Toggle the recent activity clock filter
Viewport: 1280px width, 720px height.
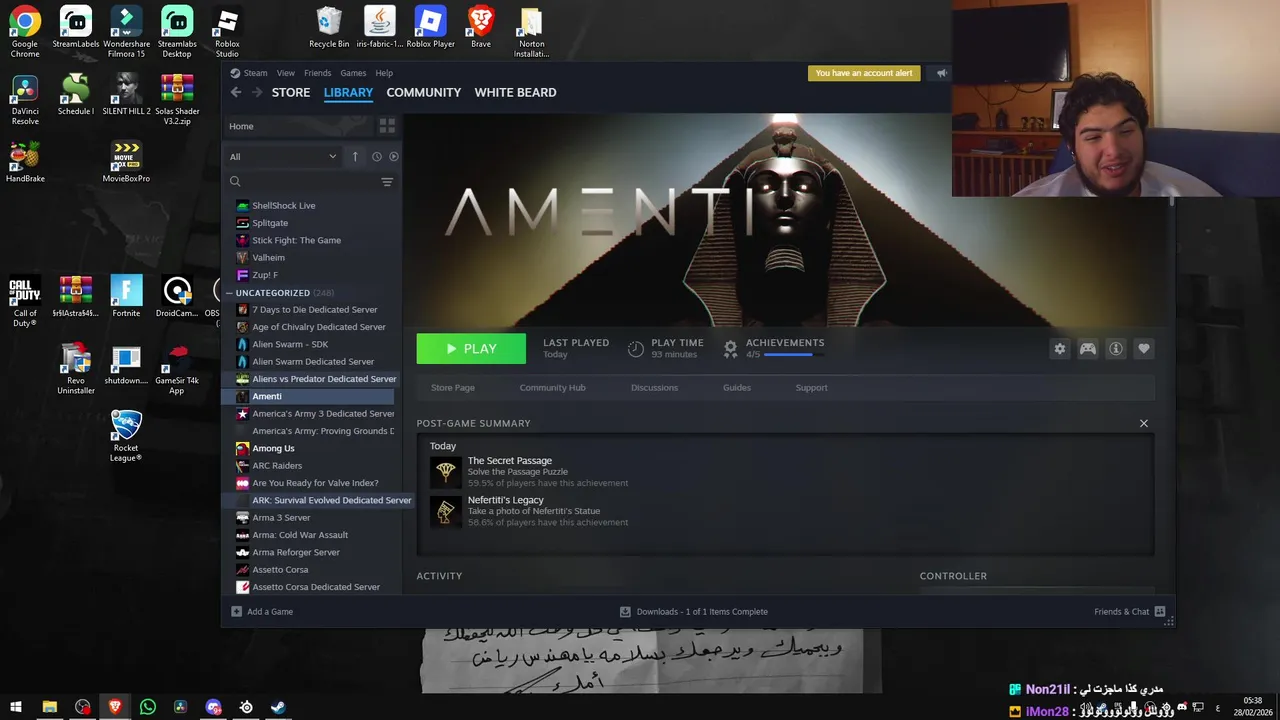pyautogui.click(x=377, y=156)
